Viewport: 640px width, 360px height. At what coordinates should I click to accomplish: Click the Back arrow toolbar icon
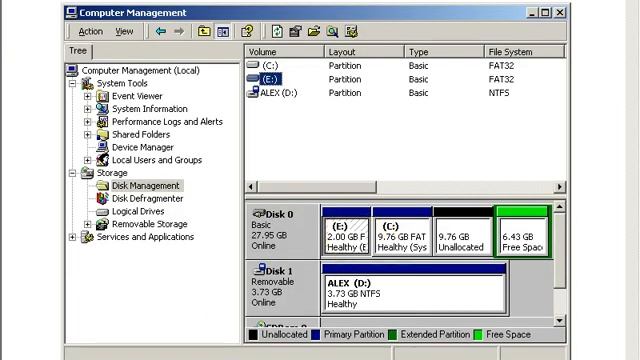tap(160, 31)
